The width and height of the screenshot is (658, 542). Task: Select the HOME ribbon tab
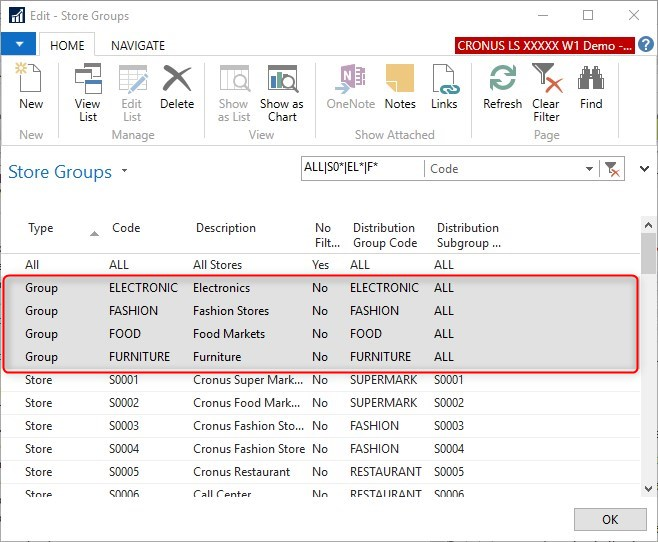68,45
